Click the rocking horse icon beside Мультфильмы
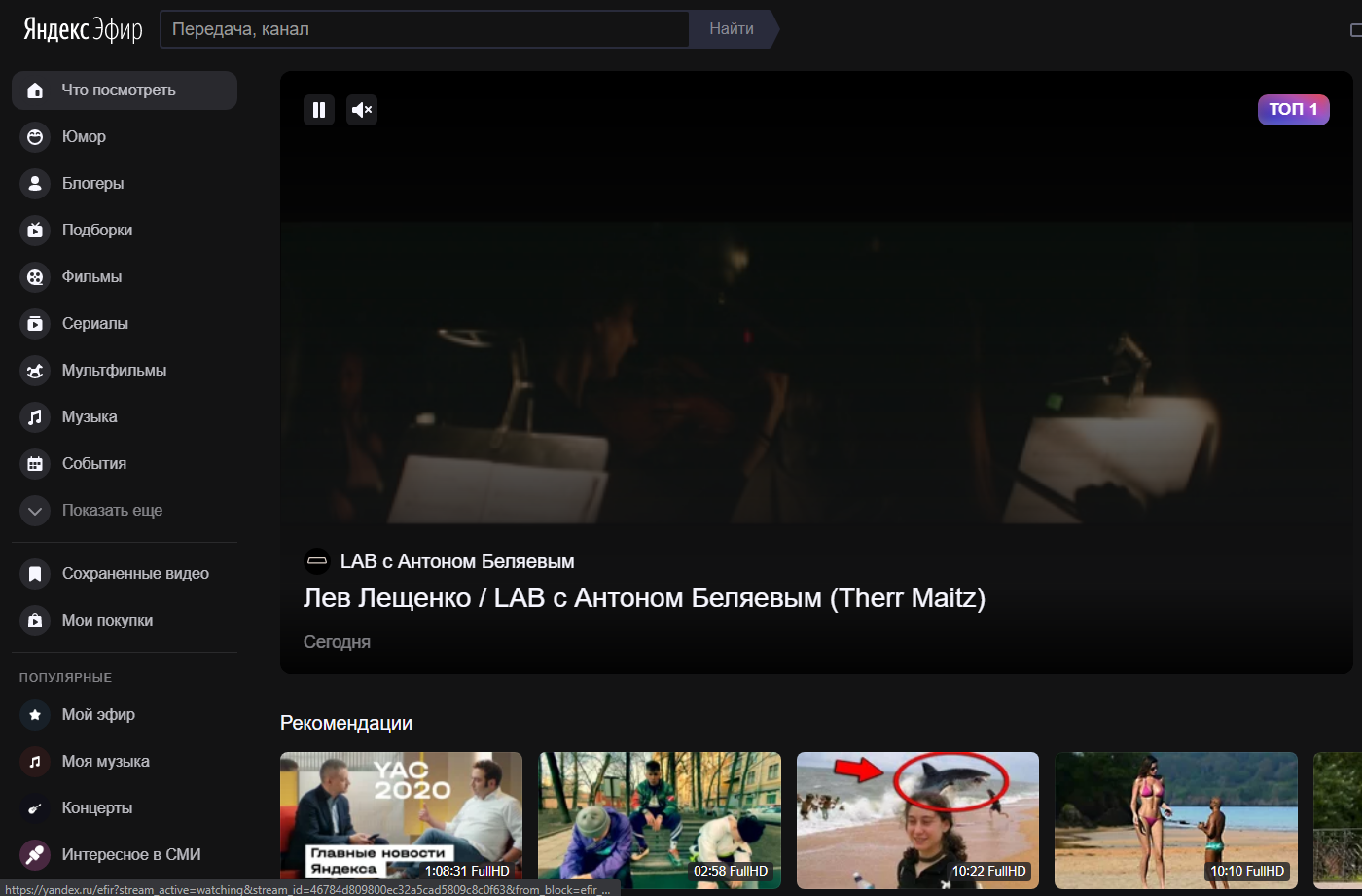Image resolution: width=1362 pixels, height=896 pixels. click(35, 371)
